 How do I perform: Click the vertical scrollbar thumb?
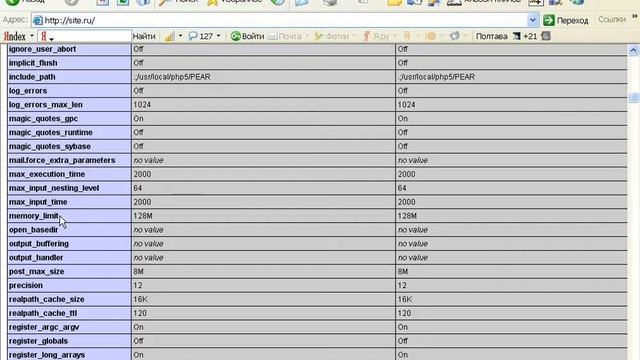[633, 97]
